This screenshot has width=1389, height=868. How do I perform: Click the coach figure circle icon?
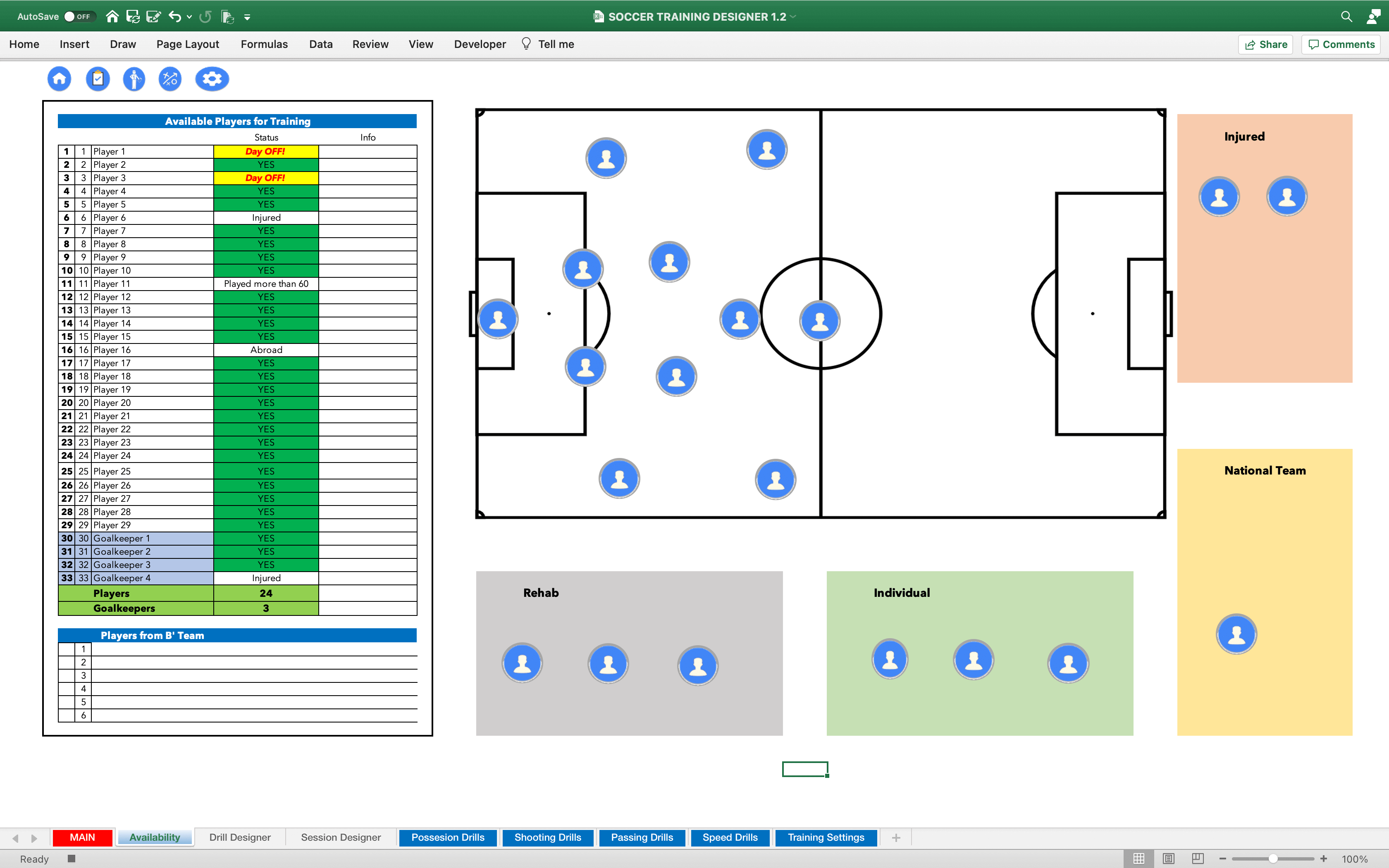point(134,79)
